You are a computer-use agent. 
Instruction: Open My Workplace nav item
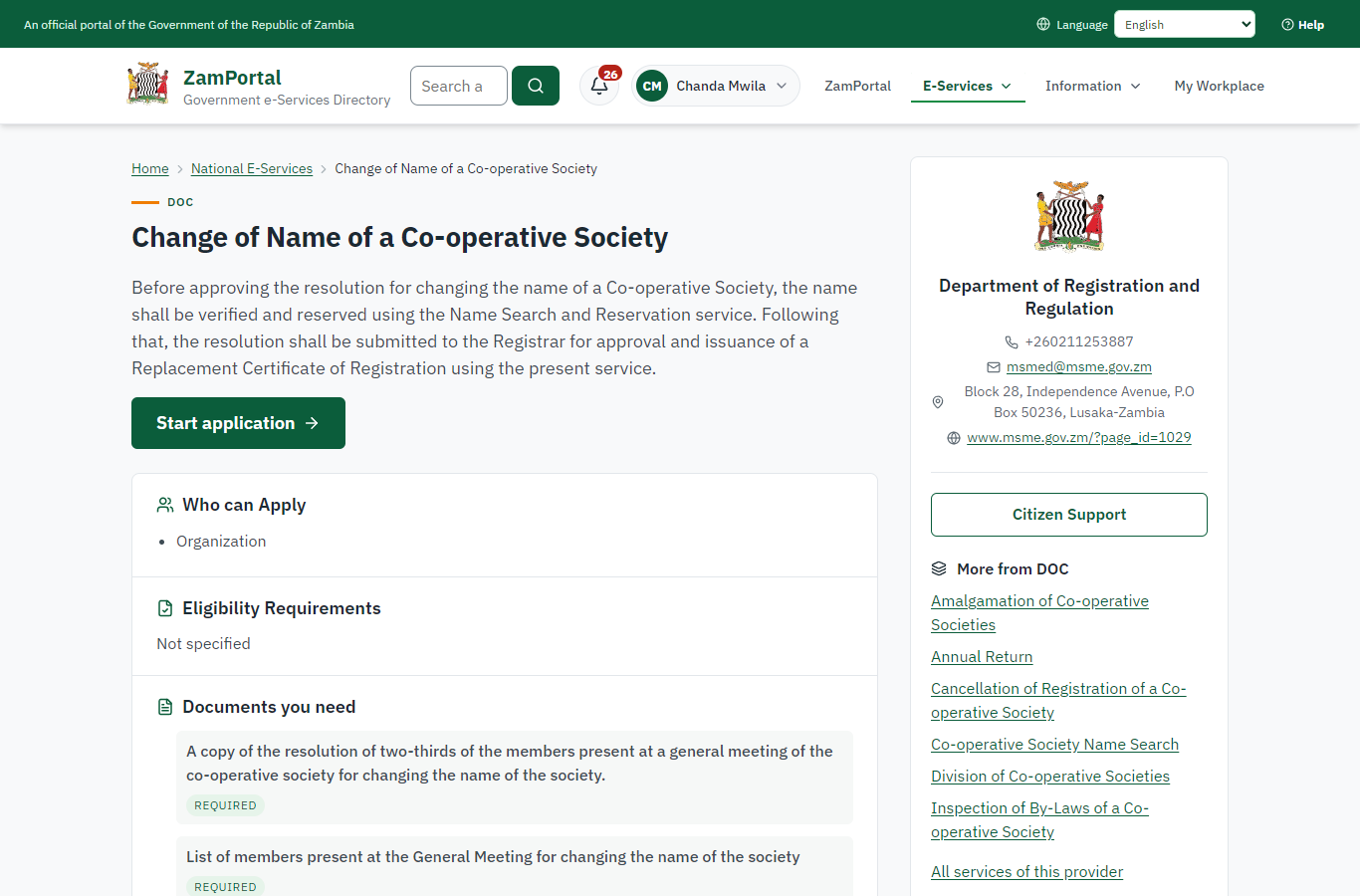coord(1220,86)
